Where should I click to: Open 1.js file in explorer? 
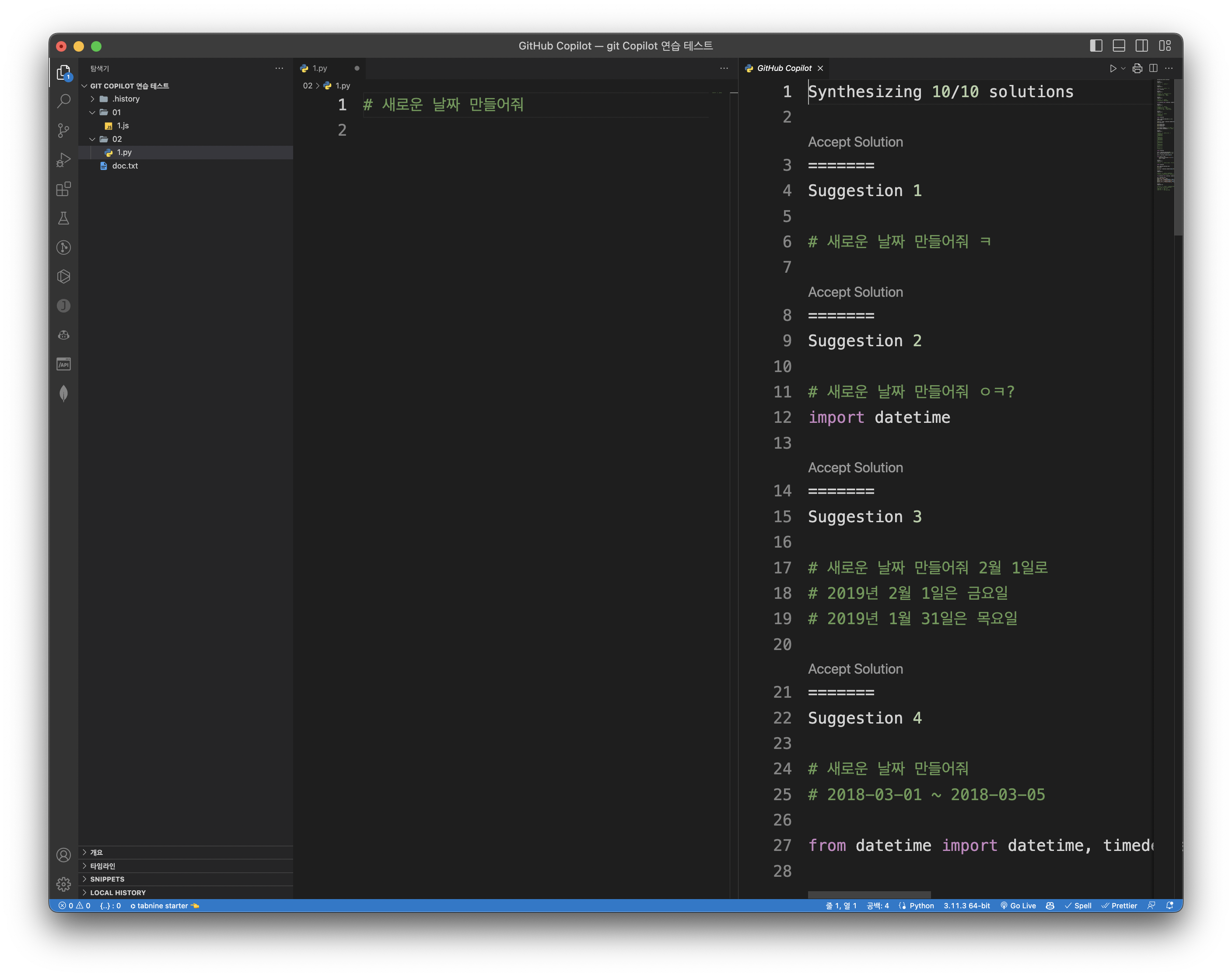[185, 126]
